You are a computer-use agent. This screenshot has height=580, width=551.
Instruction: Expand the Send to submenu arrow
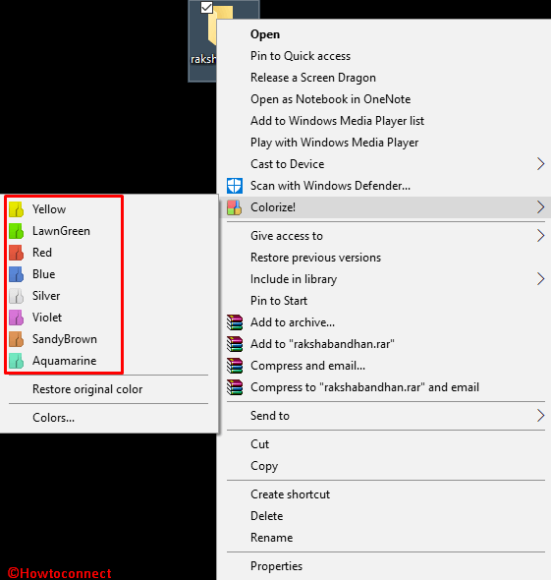pos(541,416)
